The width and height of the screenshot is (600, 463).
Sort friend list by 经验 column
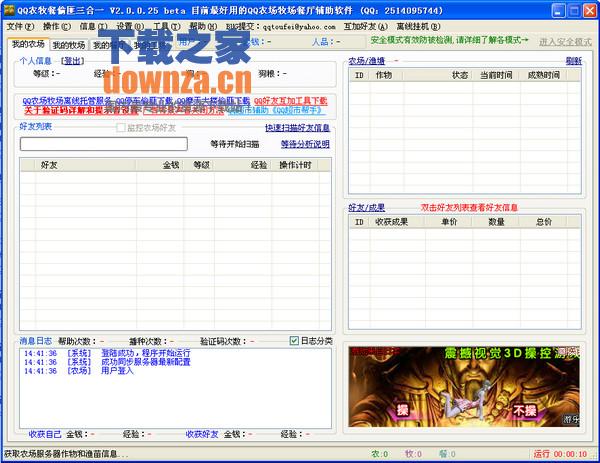click(243, 165)
